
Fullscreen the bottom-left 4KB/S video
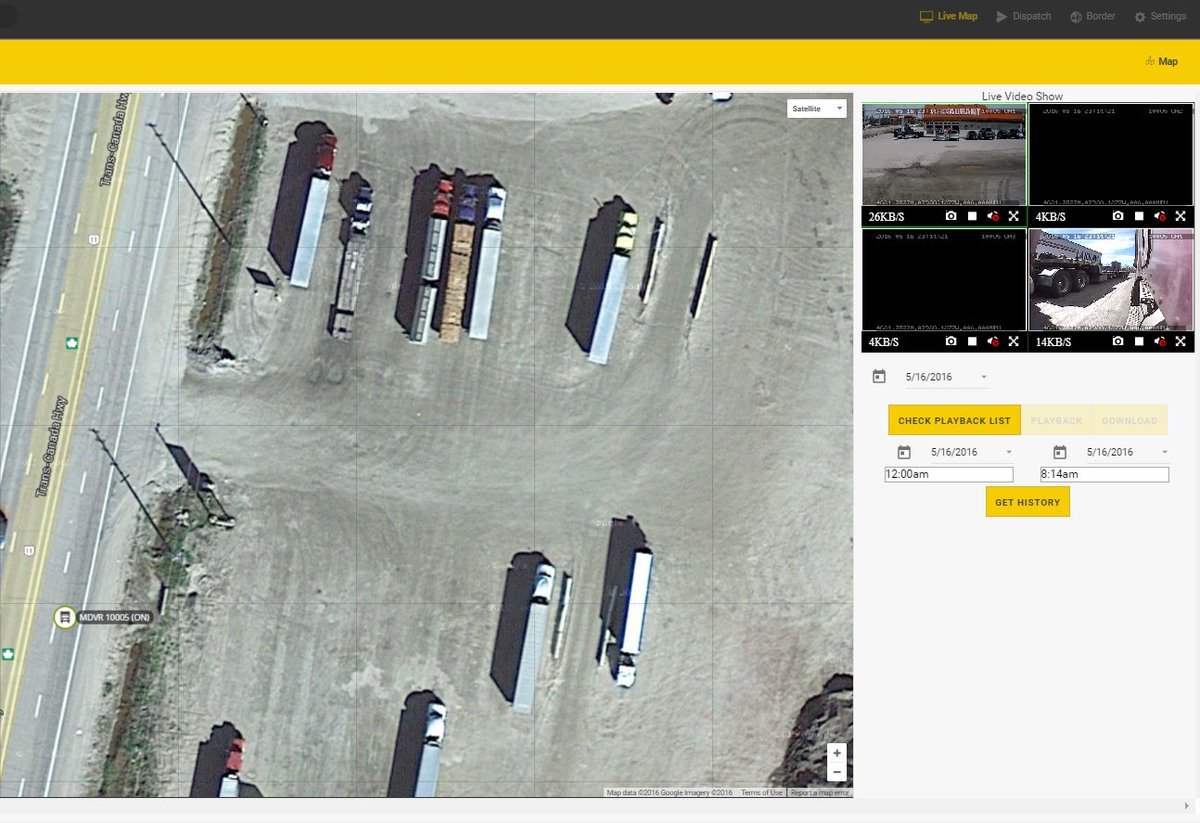(x=1014, y=342)
